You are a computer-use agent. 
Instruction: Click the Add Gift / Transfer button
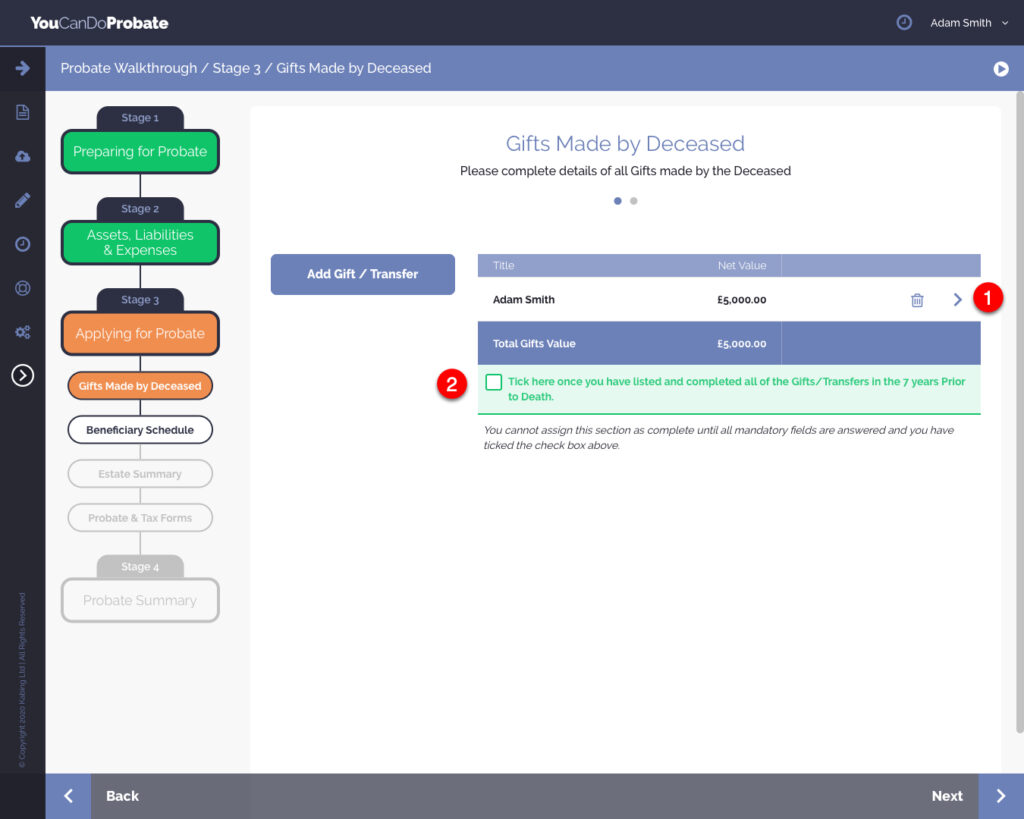(x=362, y=274)
